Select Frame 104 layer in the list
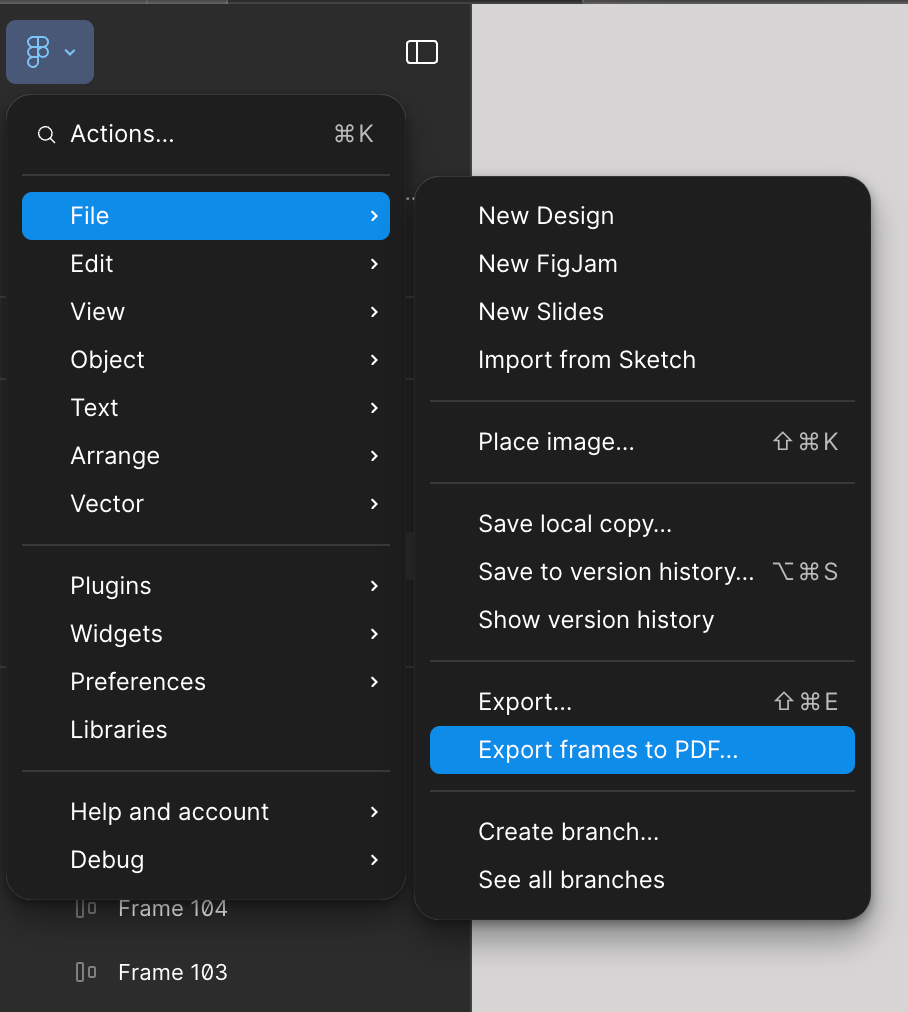Image resolution: width=908 pixels, height=1012 pixels. coord(172,909)
